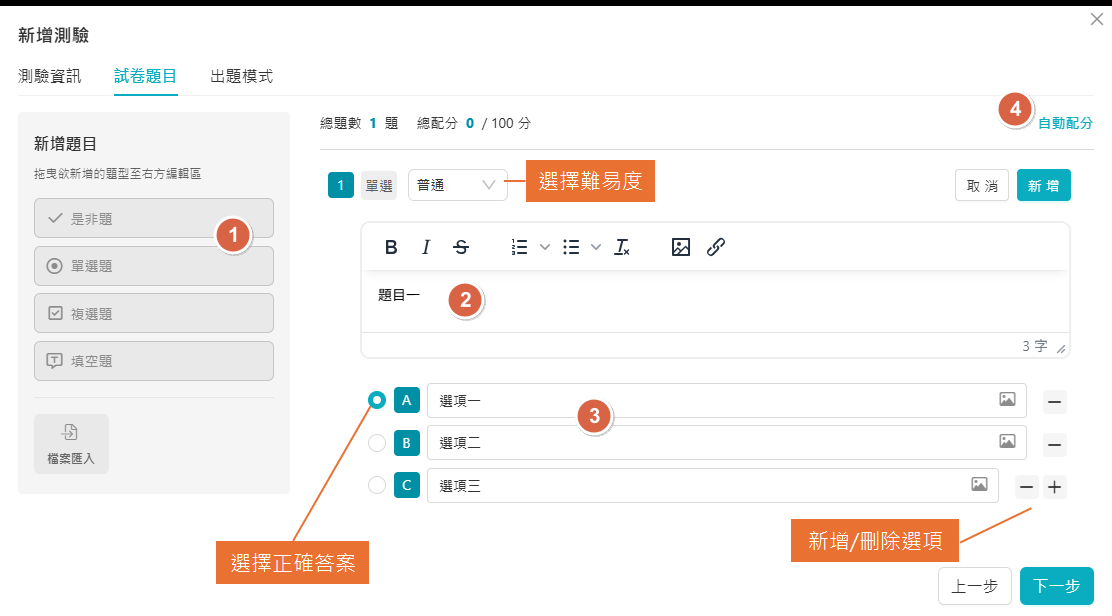Switch to the 測驗資訊 tab
Viewport: 1112px width, 616px height.
(50, 76)
